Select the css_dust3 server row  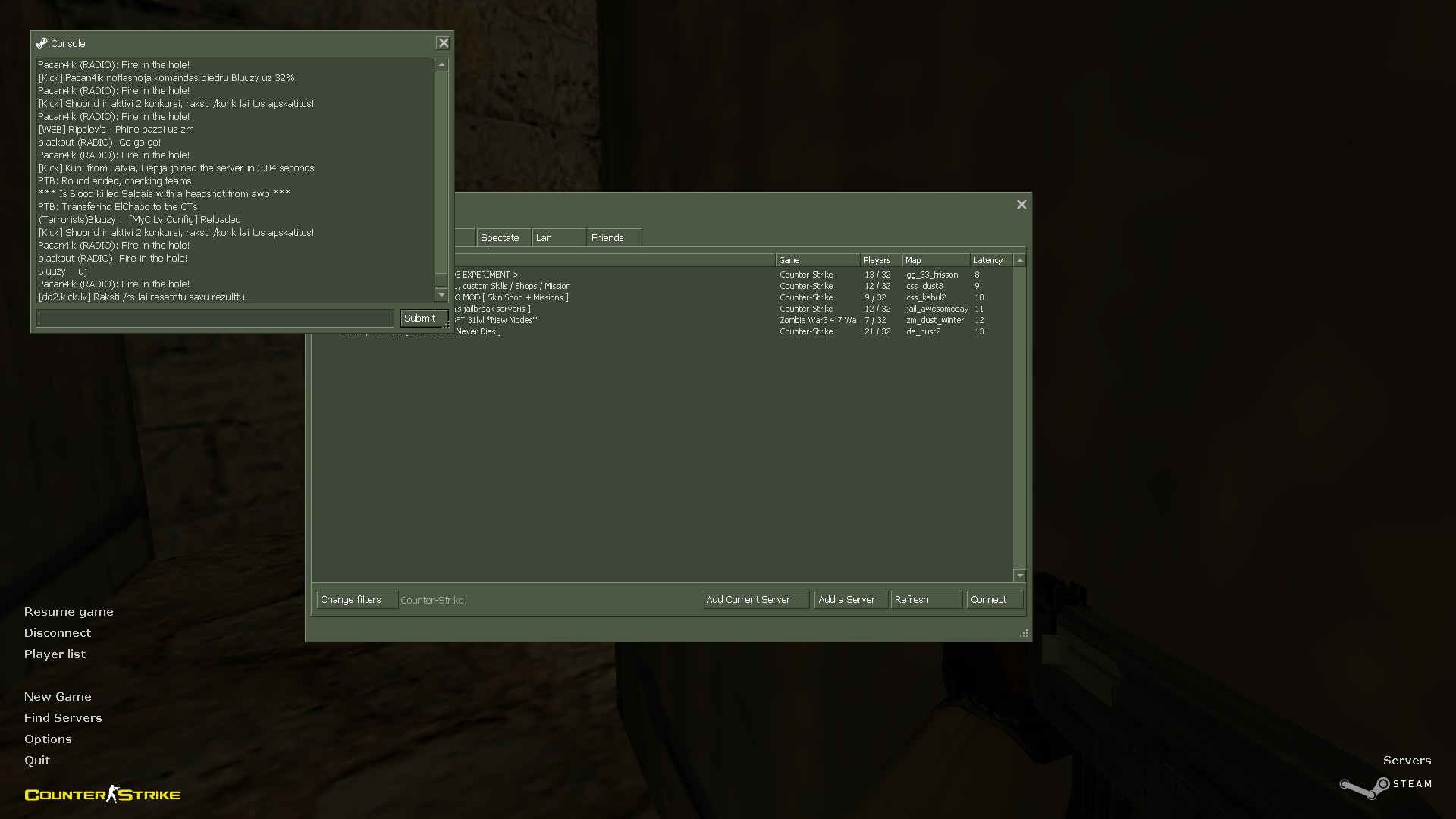point(664,286)
